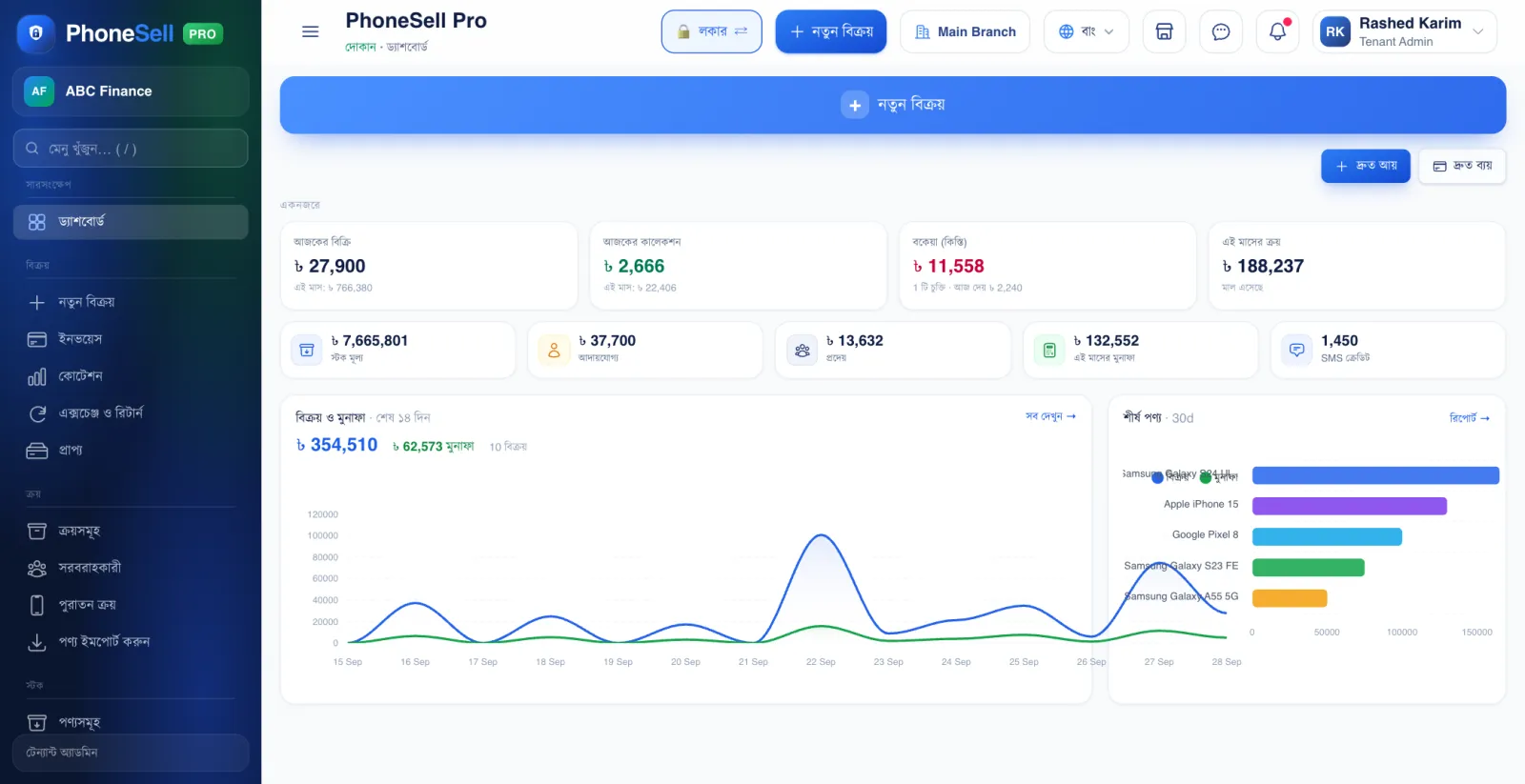Screen dimensions: 1525x784
Task: Open প্রাপ্য sidebar item
Action: coord(131,451)
